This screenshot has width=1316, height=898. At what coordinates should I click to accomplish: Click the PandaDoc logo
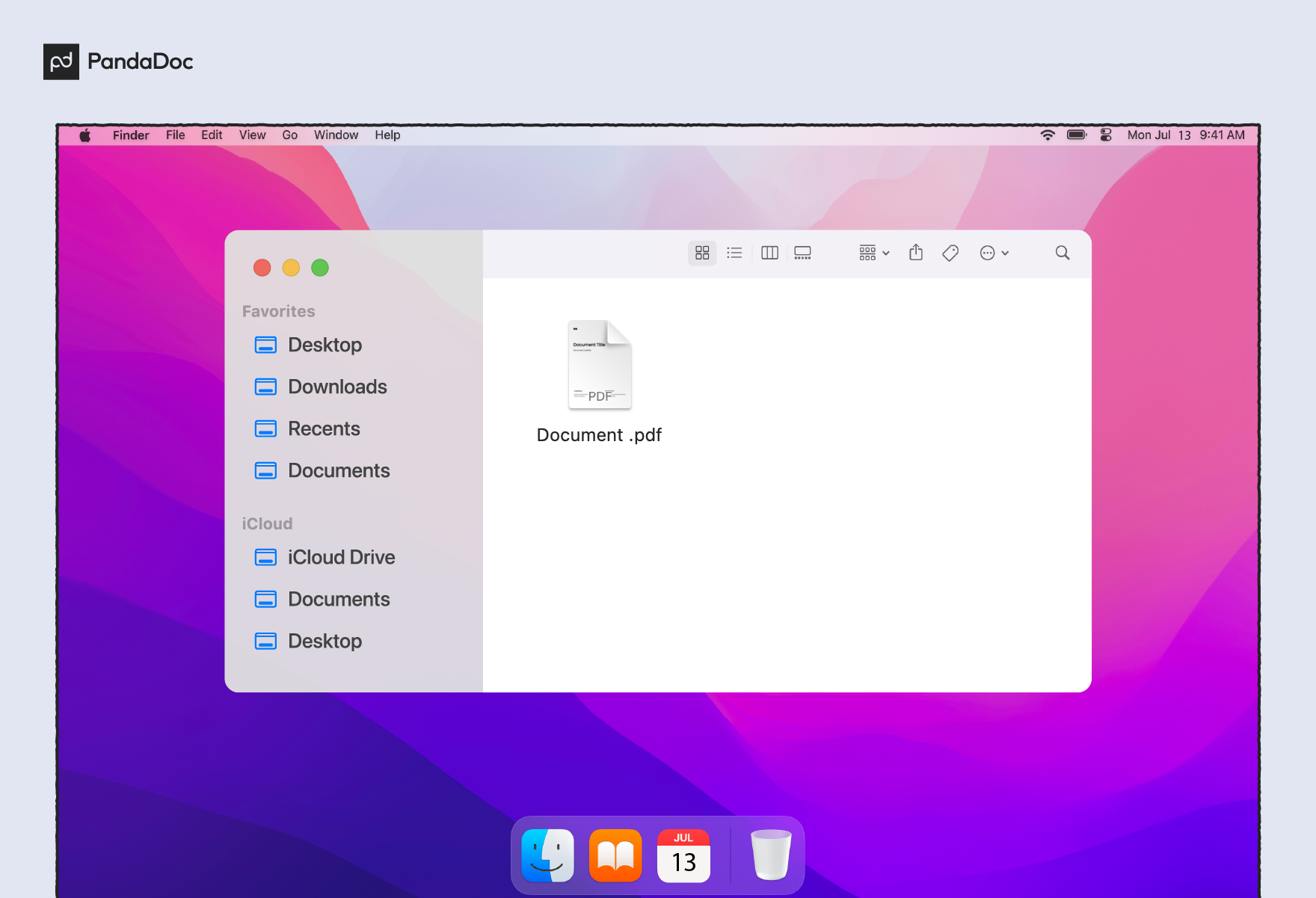(118, 61)
